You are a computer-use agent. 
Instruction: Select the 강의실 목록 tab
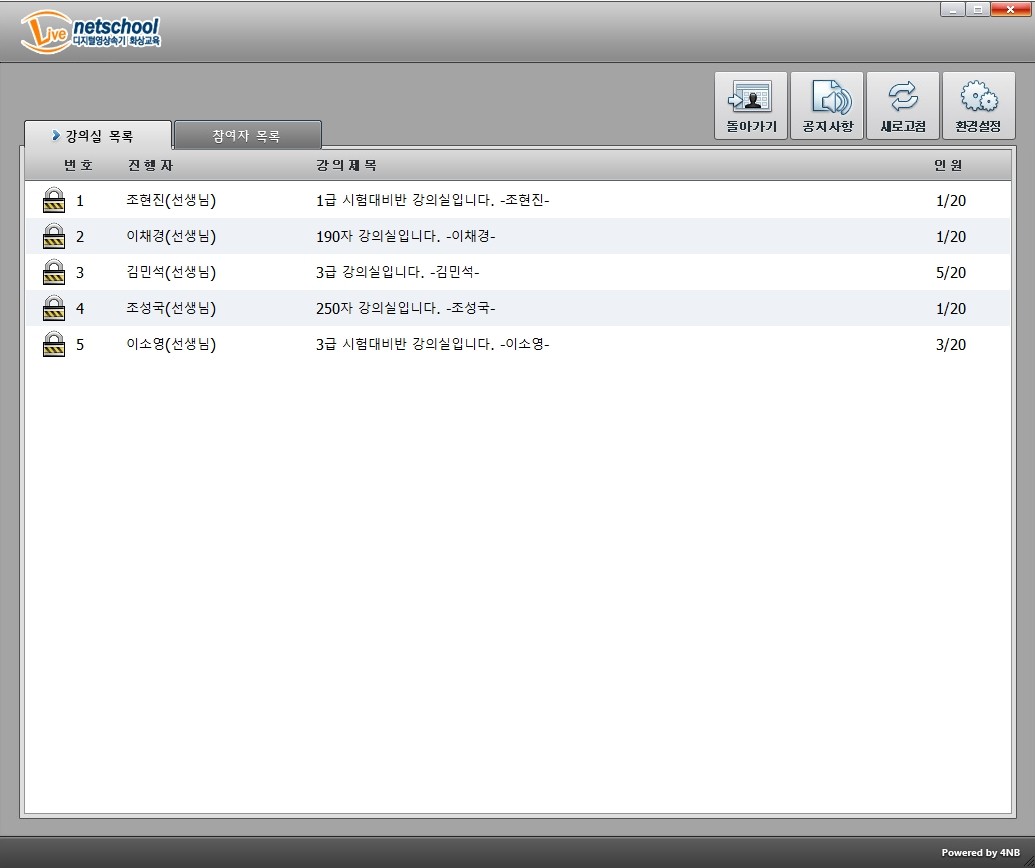click(x=98, y=136)
